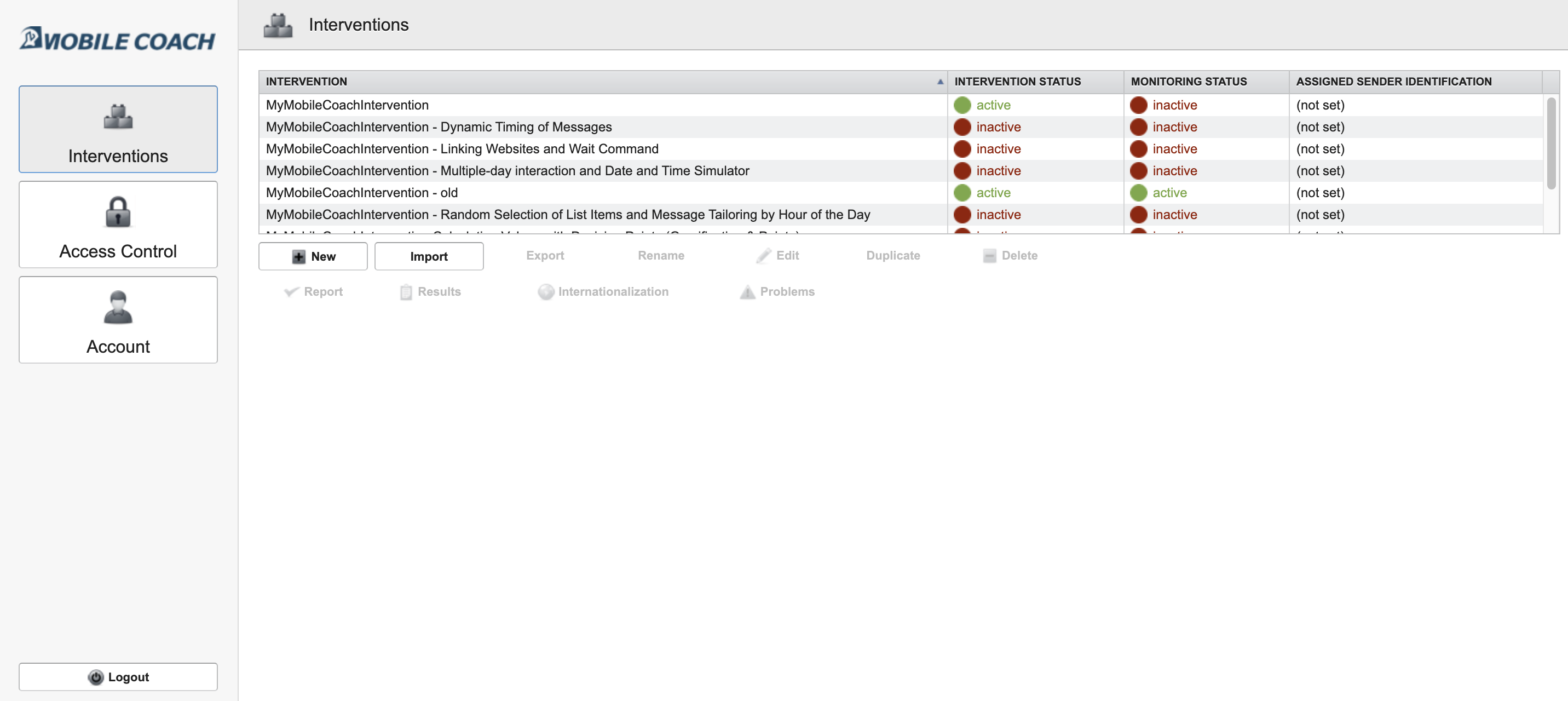This screenshot has width=1568, height=701.
Task: Click the Account user avatar icon
Action: [118, 307]
